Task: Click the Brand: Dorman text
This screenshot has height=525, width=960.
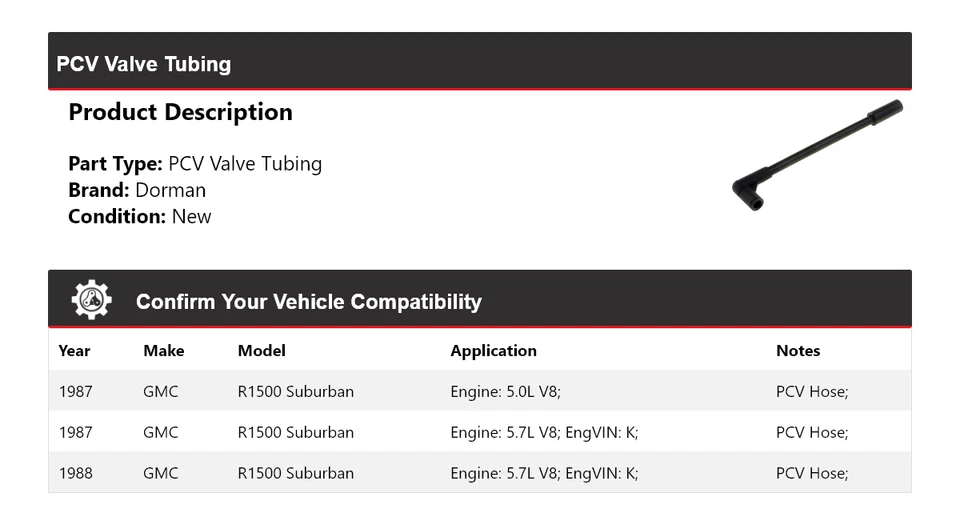Action: tap(137, 190)
